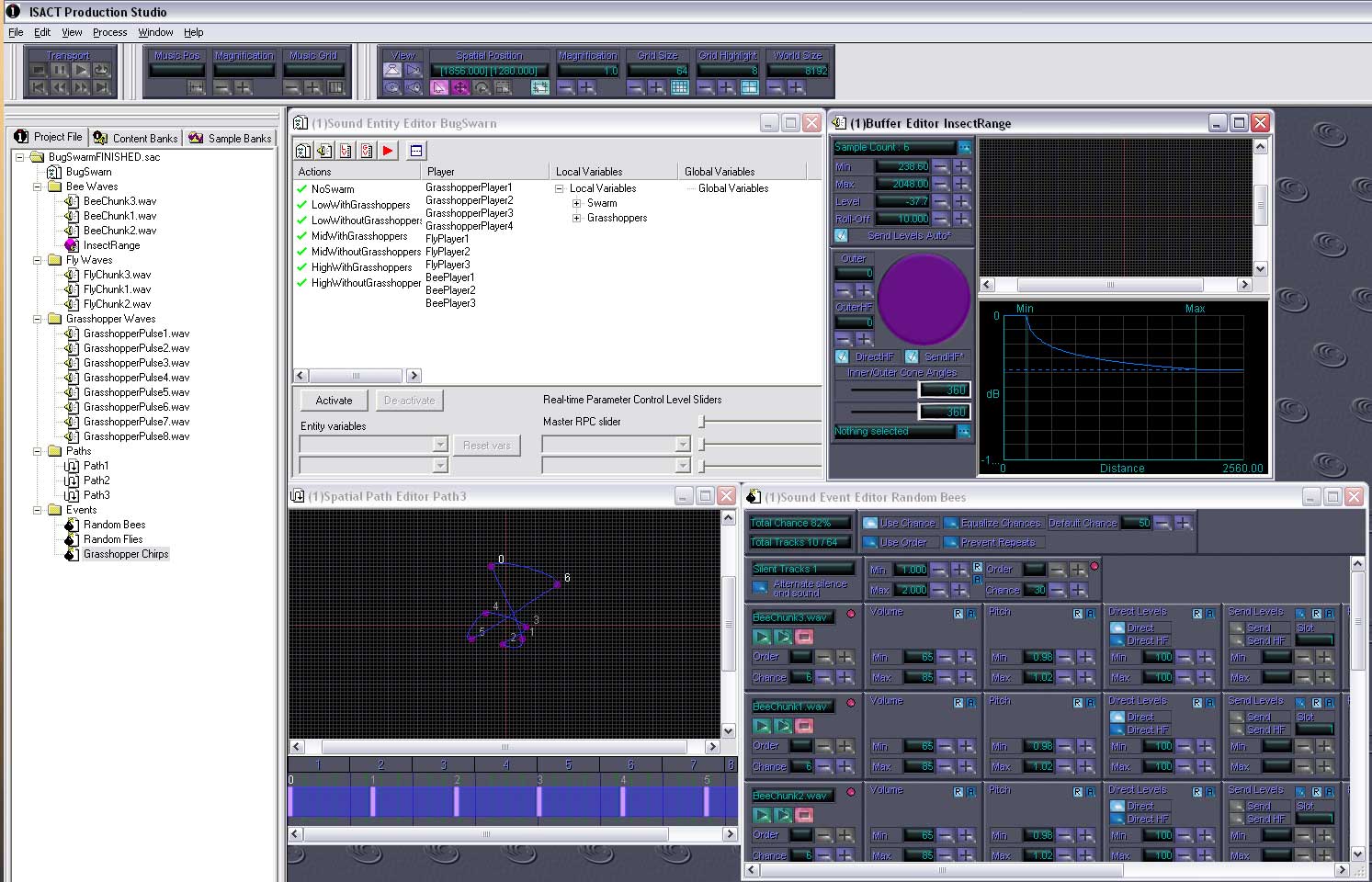1372x882 pixels.
Task: Click BeeChunk3.wav green play button
Action: tap(763, 637)
